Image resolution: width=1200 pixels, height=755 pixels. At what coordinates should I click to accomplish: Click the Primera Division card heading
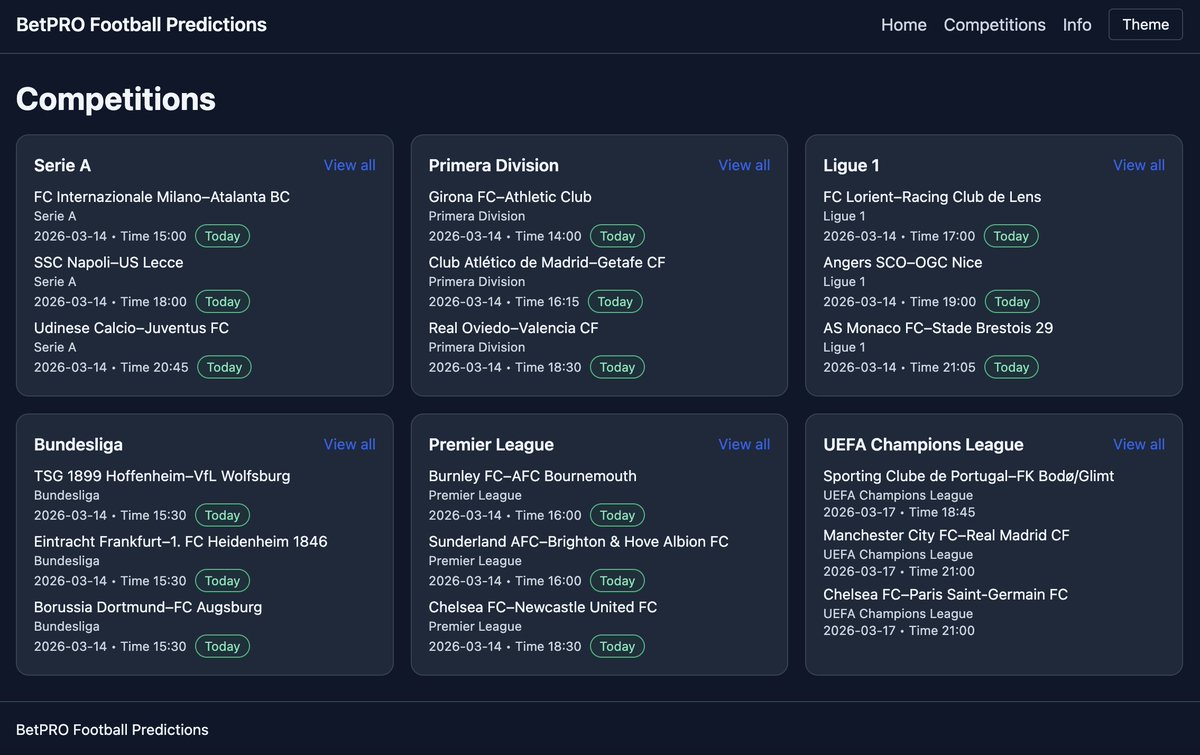coord(494,165)
